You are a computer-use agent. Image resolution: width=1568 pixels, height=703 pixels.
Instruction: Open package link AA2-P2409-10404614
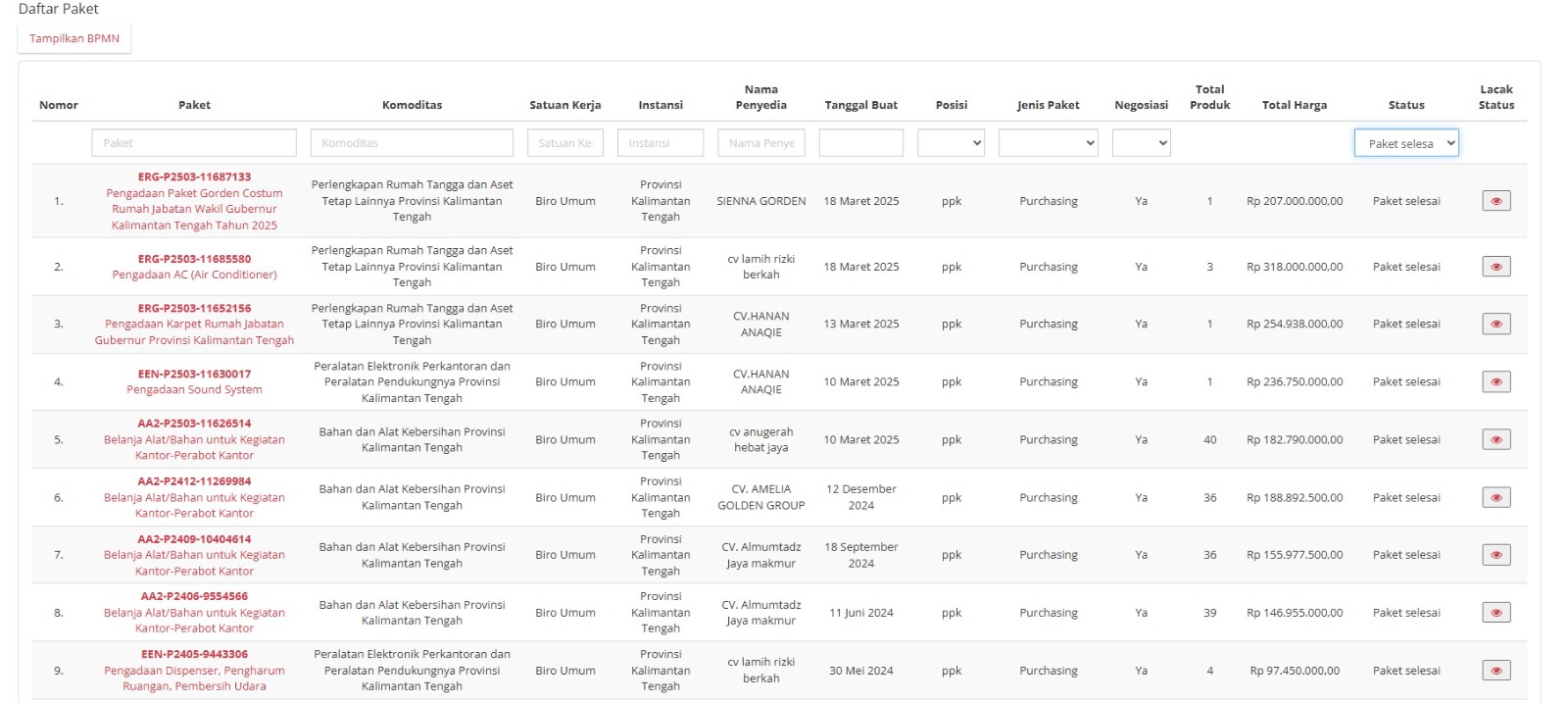coord(194,539)
